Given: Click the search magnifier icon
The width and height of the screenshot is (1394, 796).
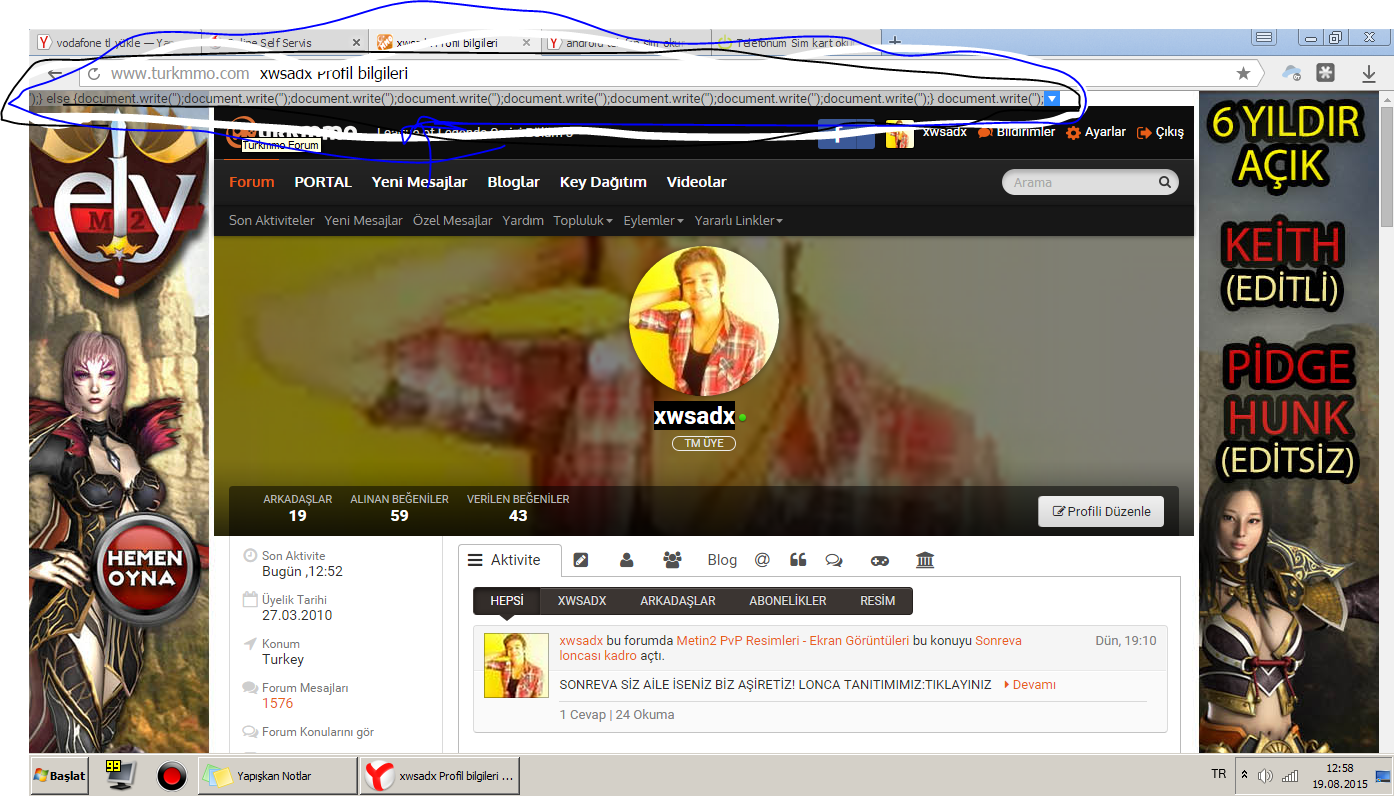Looking at the screenshot, I should click(x=1164, y=182).
